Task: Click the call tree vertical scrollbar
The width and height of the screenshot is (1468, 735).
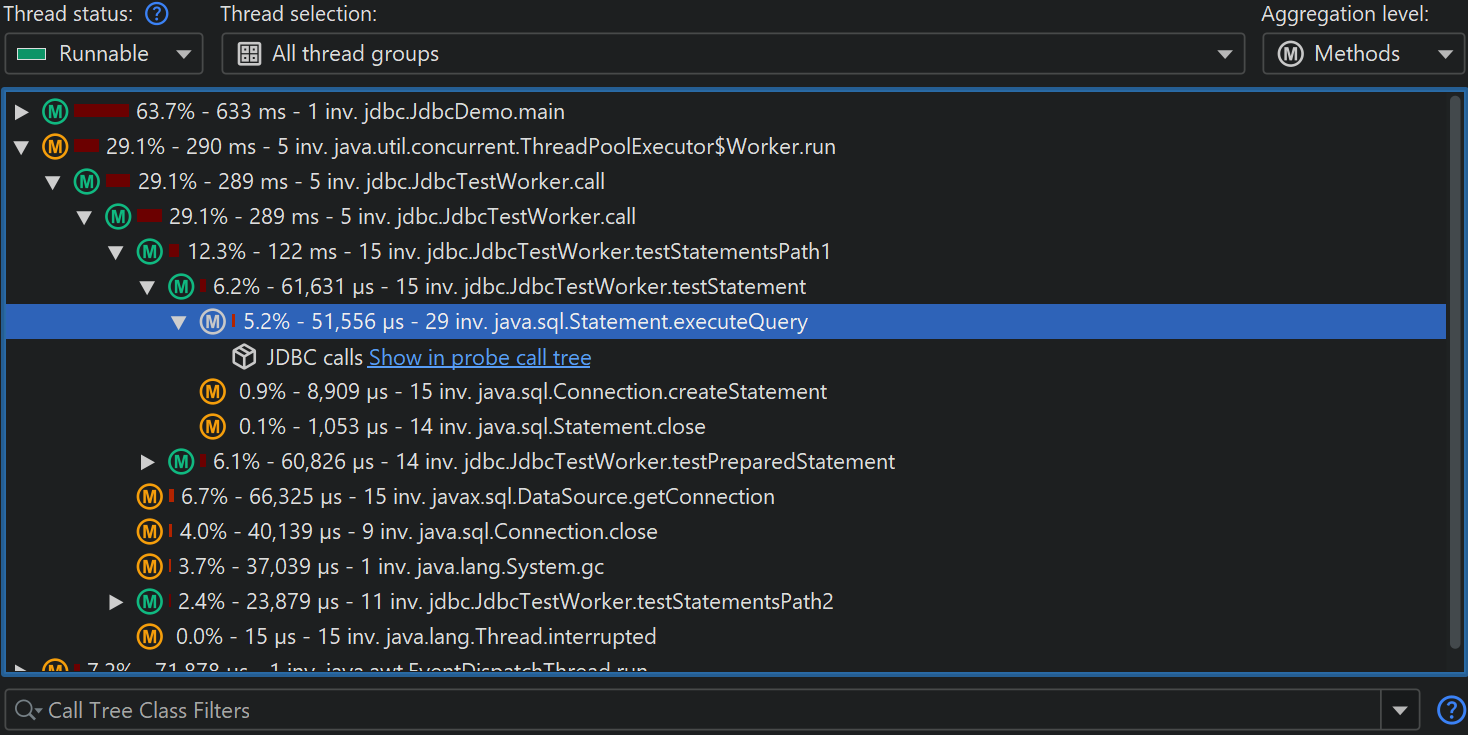Action: click(1455, 370)
